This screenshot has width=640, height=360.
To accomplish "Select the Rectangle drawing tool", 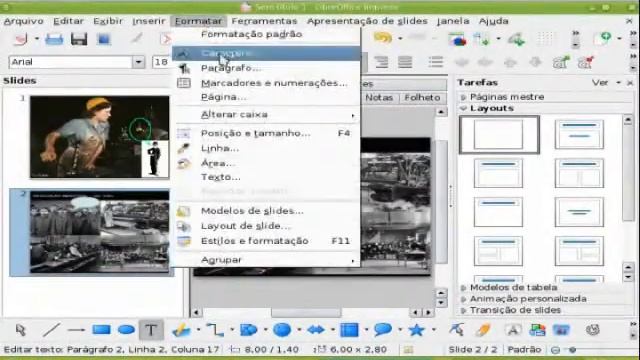I will 101,330.
